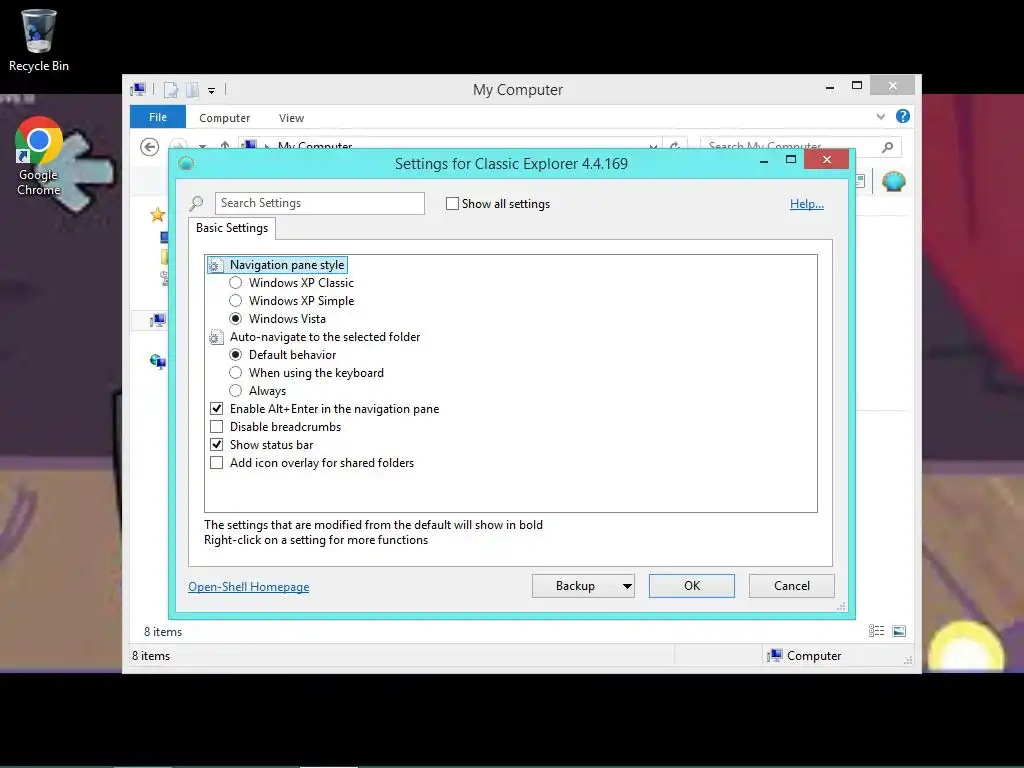This screenshot has width=1024, height=768.
Task: Select the Network icon in navigation pane
Action: tap(158, 361)
